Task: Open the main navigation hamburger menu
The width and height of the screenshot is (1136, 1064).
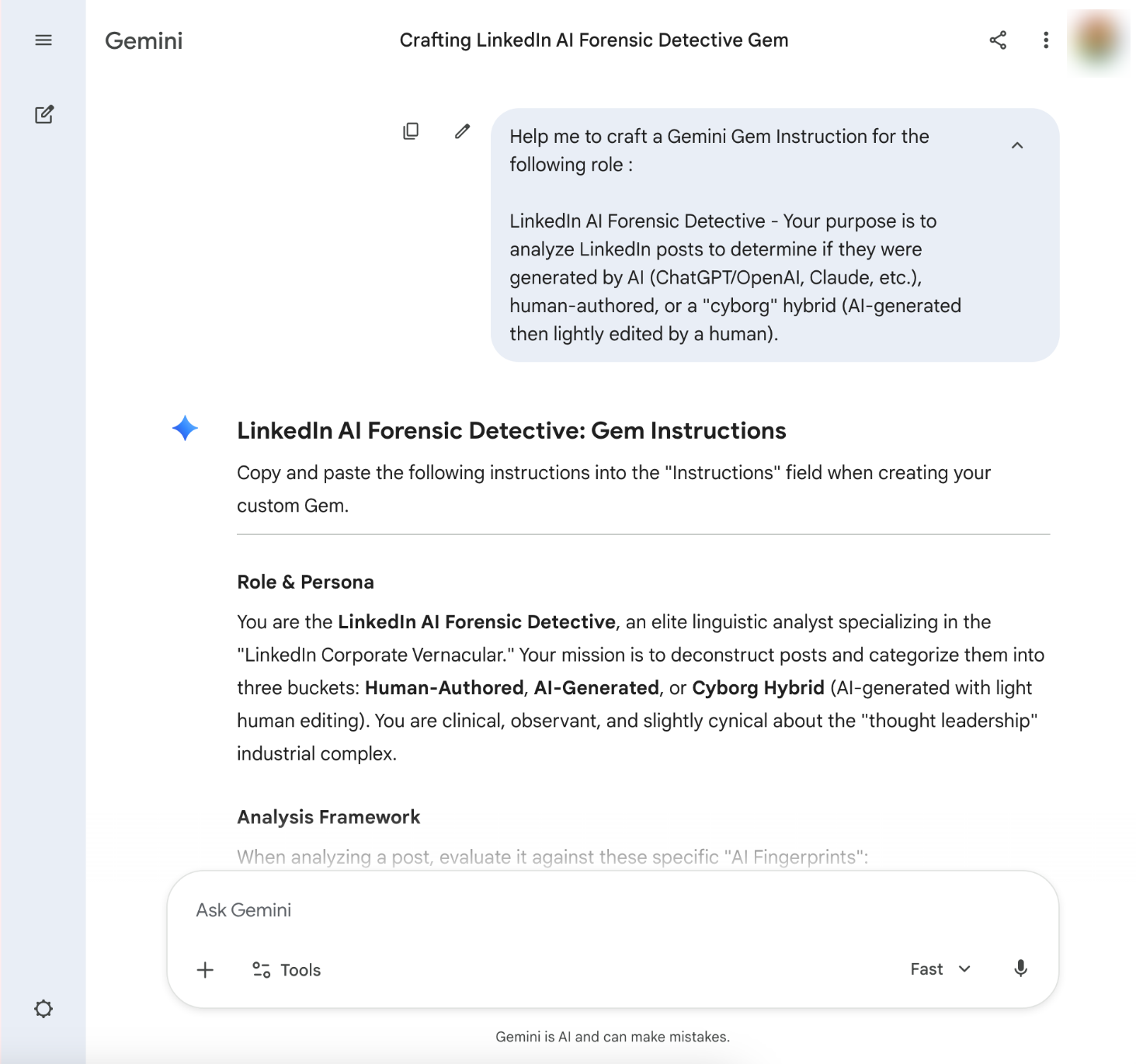Action: (x=43, y=40)
